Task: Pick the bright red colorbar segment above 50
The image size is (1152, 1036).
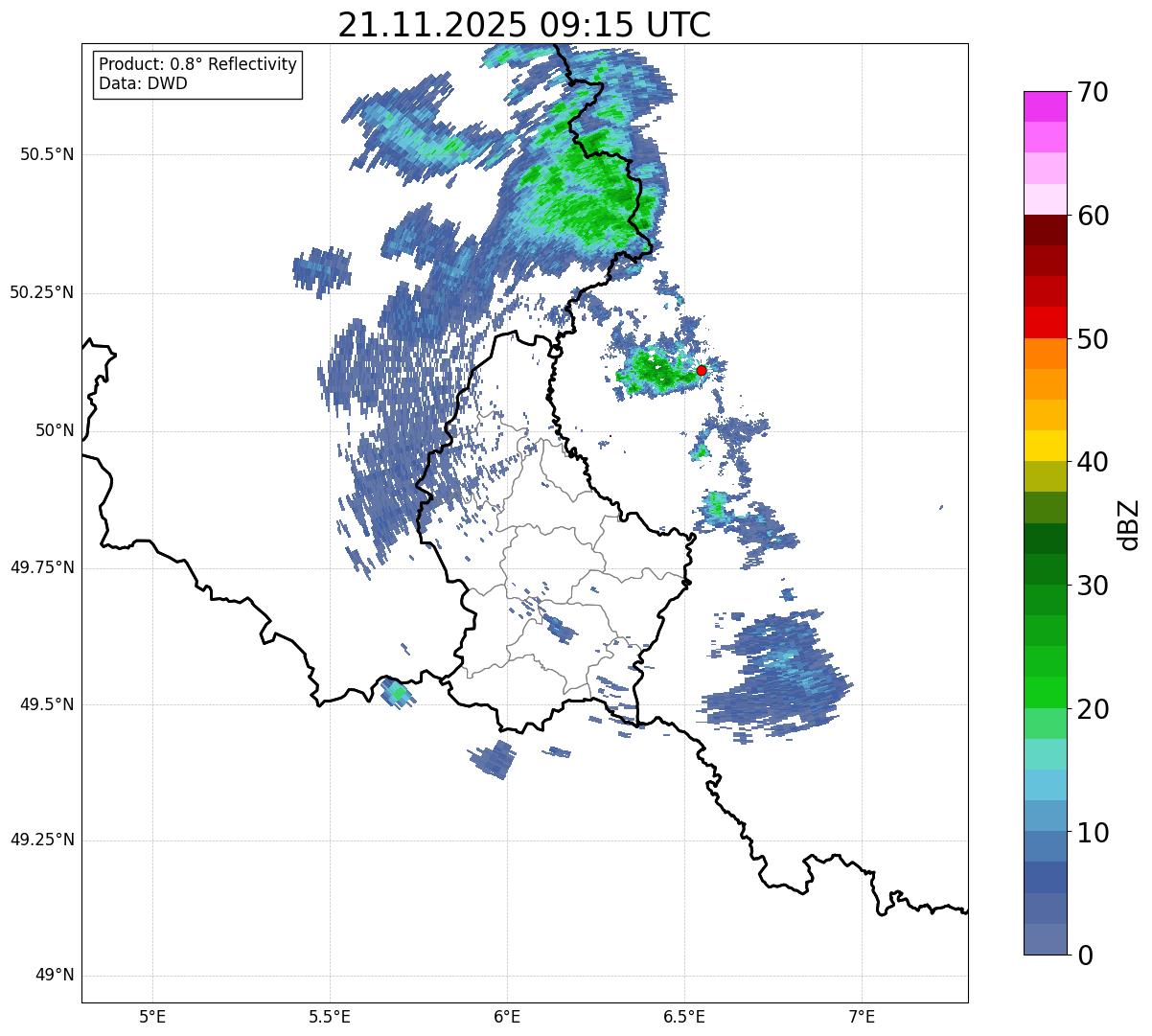Action: click(x=1046, y=322)
